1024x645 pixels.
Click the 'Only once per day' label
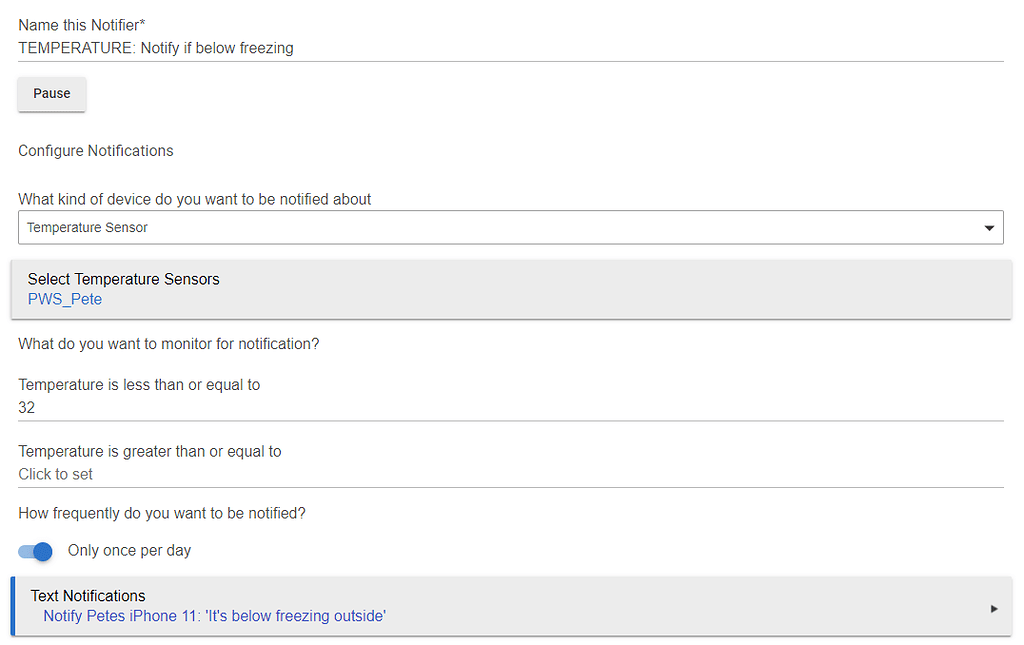(129, 550)
